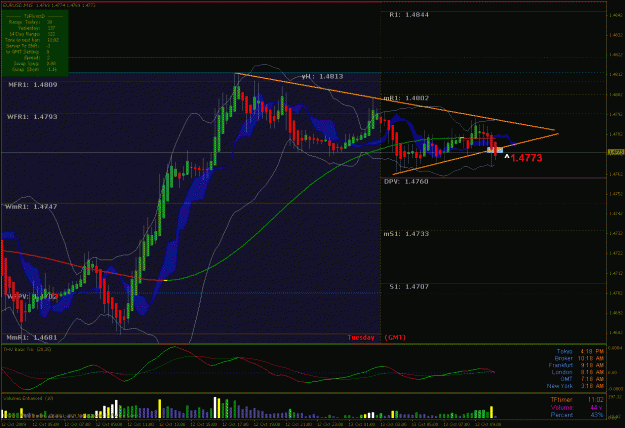
Task: Click the Percent 43% readout
Action: 576,415
